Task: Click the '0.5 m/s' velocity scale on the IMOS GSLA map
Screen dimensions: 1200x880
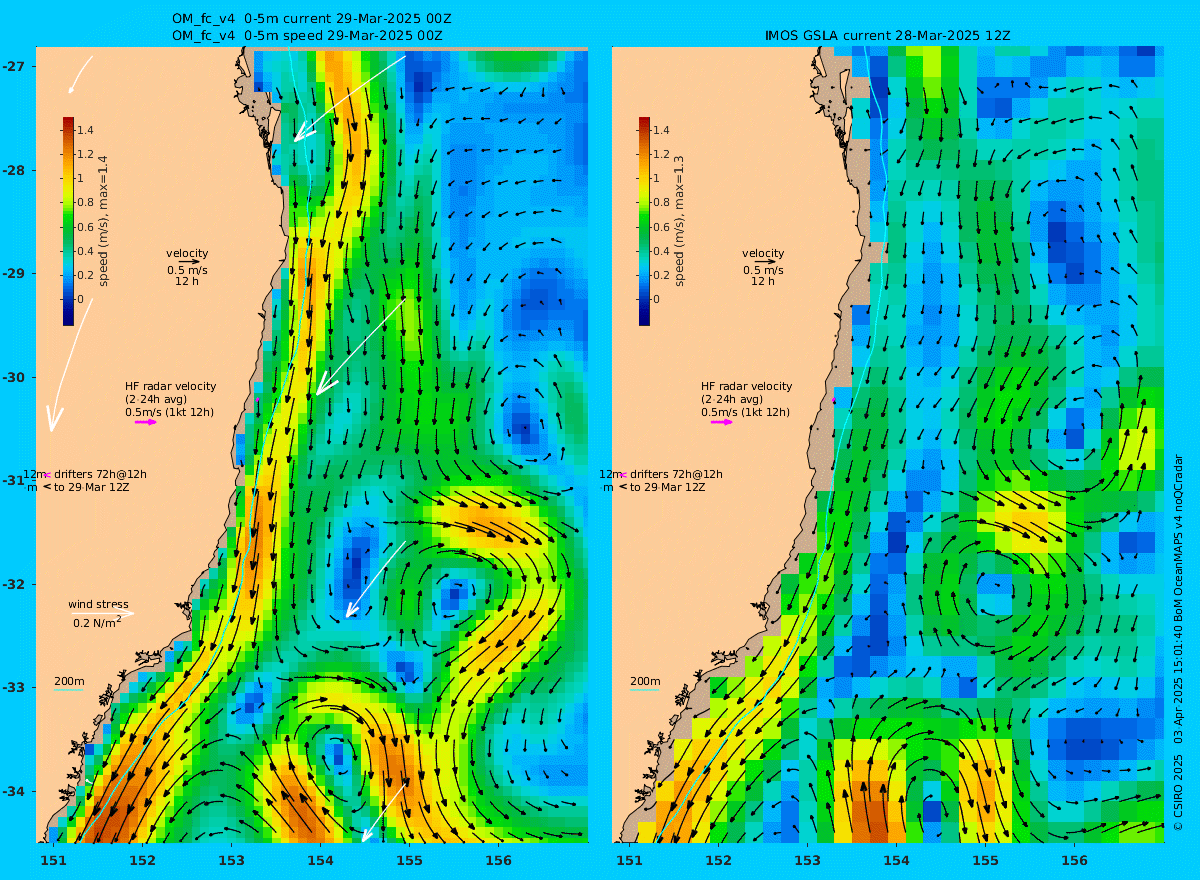Action: tap(763, 270)
